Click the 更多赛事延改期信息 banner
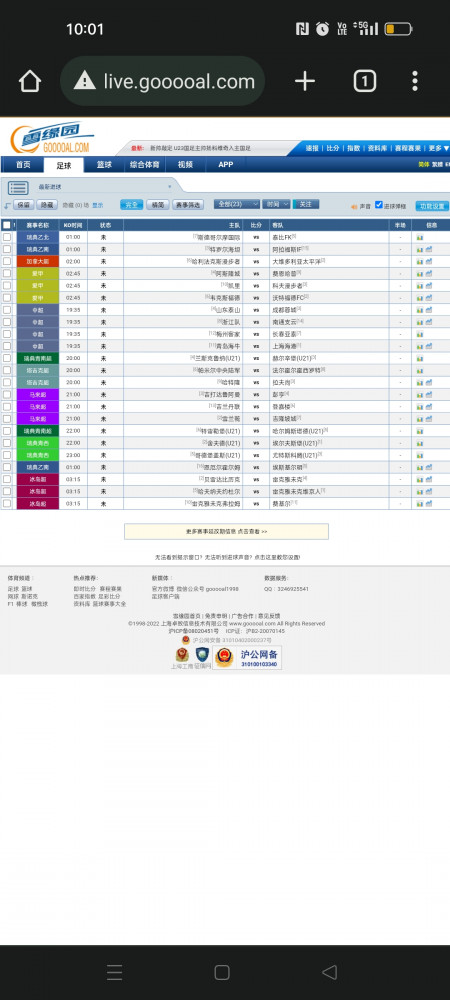The width and height of the screenshot is (450, 1000). point(226,531)
